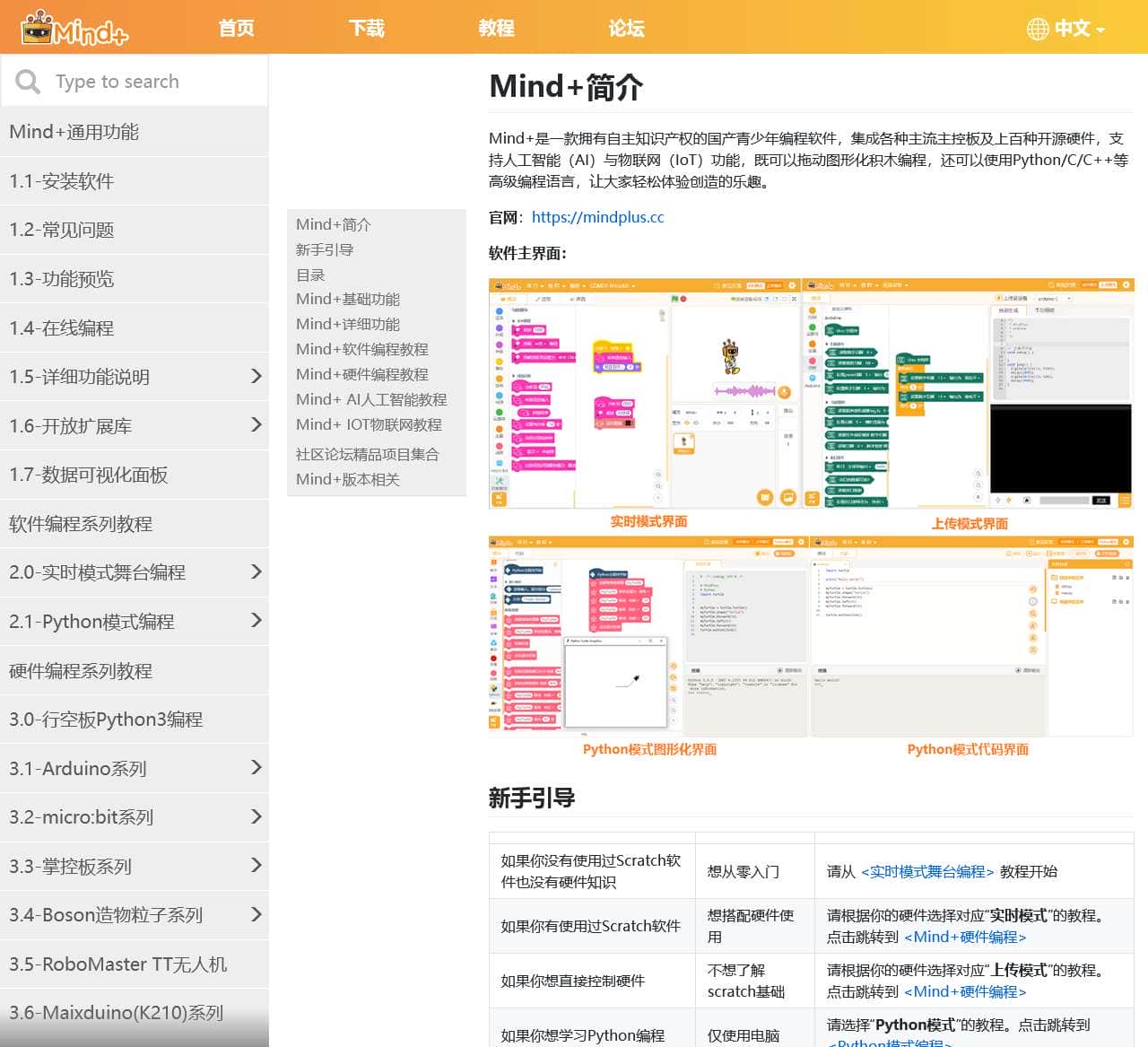Viewport: 1148px width, 1047px height.
Task: Follow the 实时模式舞台编程 tutorial link
Action: point(926,871)
